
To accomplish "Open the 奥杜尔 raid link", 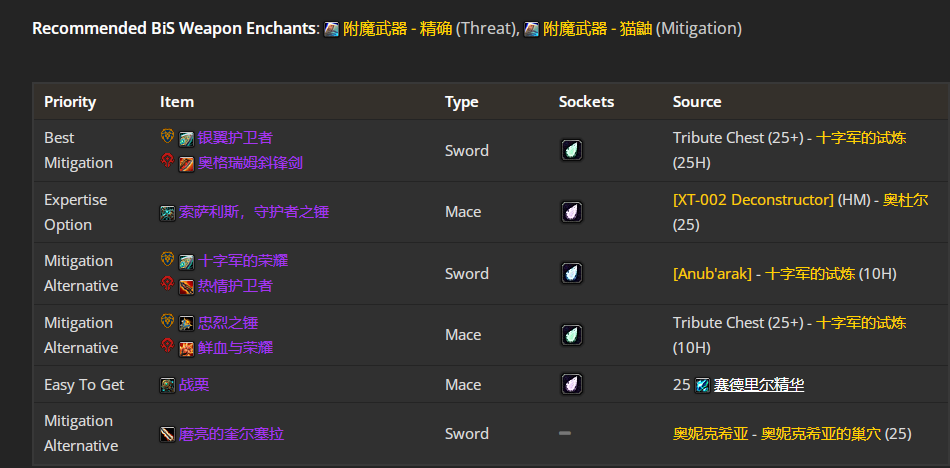I will coord(903,200).
